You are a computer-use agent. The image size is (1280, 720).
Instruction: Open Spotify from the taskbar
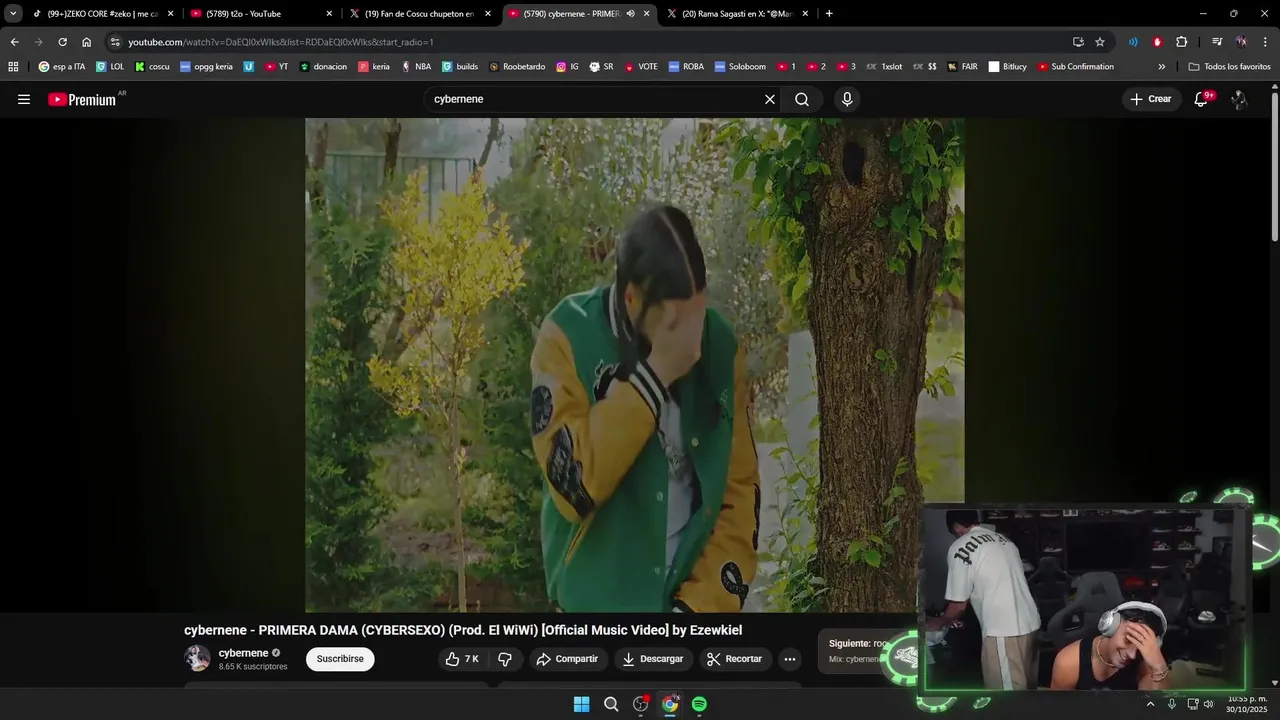click(x=699, y=704)
